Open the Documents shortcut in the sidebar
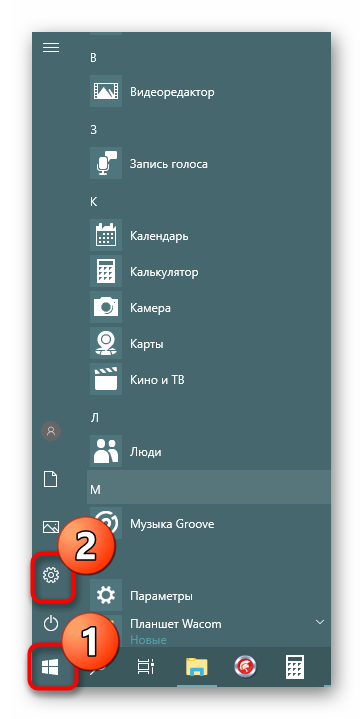 [x=51, y=479]
